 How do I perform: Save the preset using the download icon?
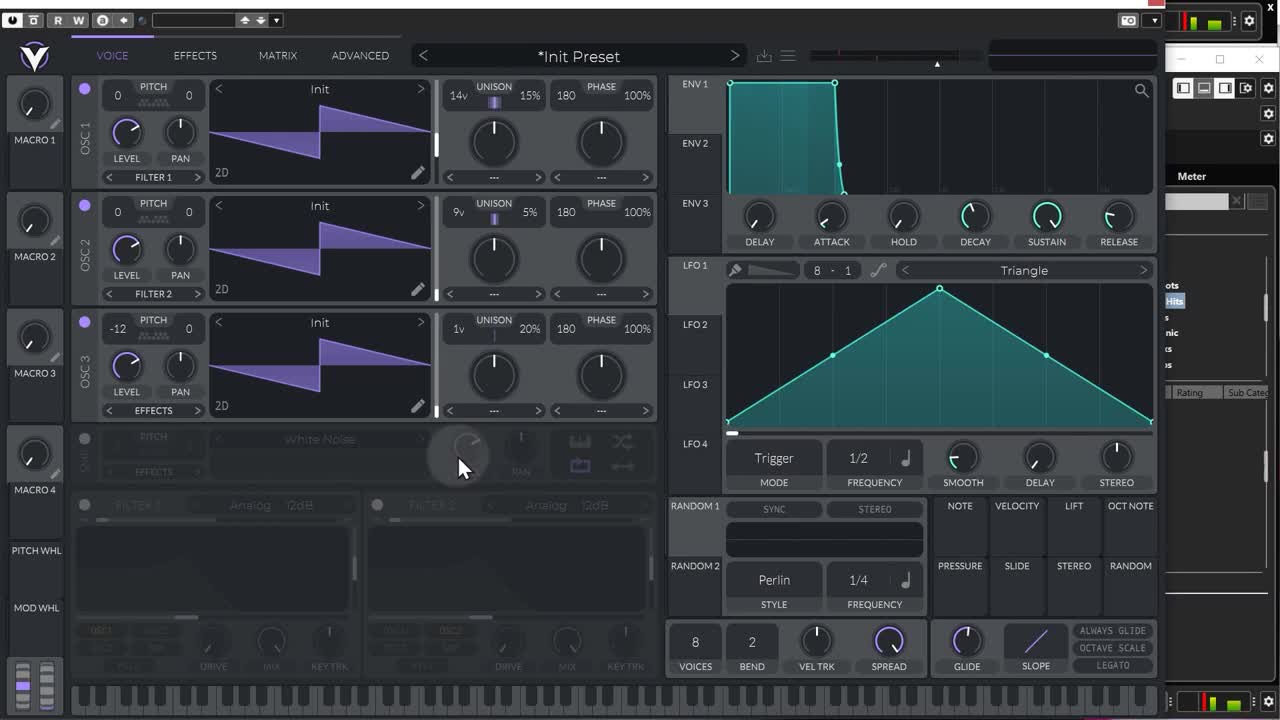coord(764,56)
